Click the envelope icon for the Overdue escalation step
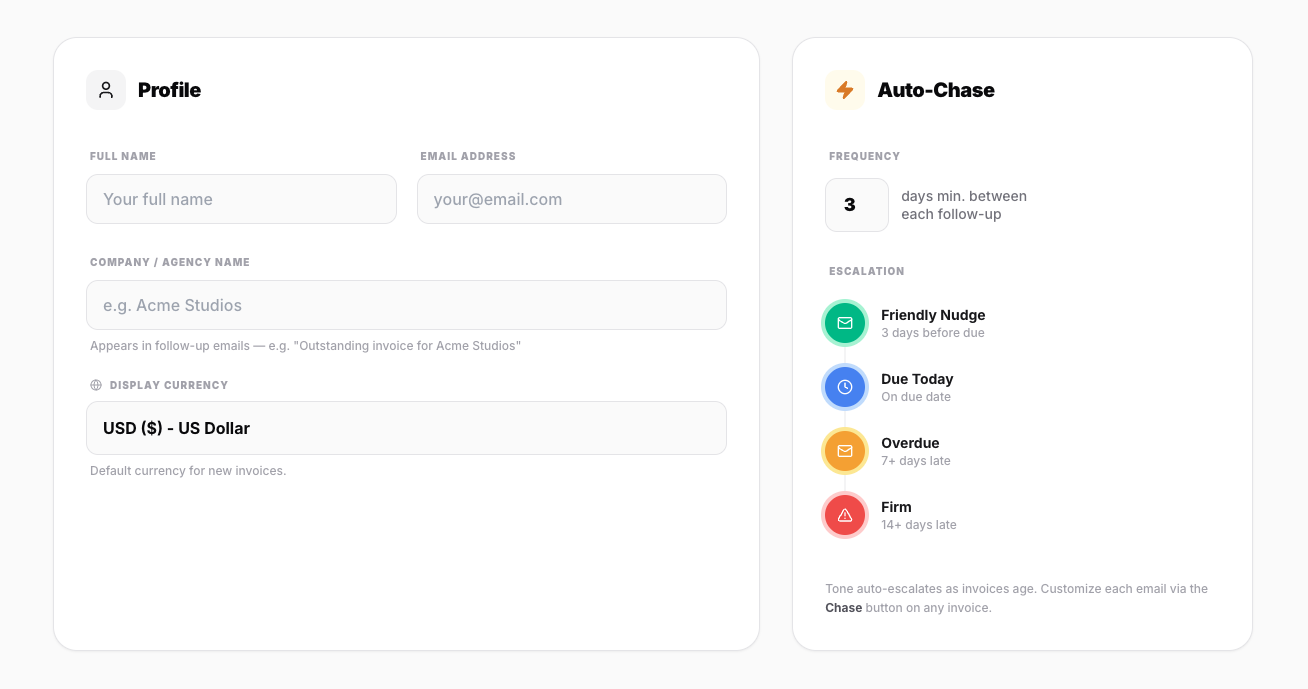Screen dimensions: 1308x689 pos(845,451)
